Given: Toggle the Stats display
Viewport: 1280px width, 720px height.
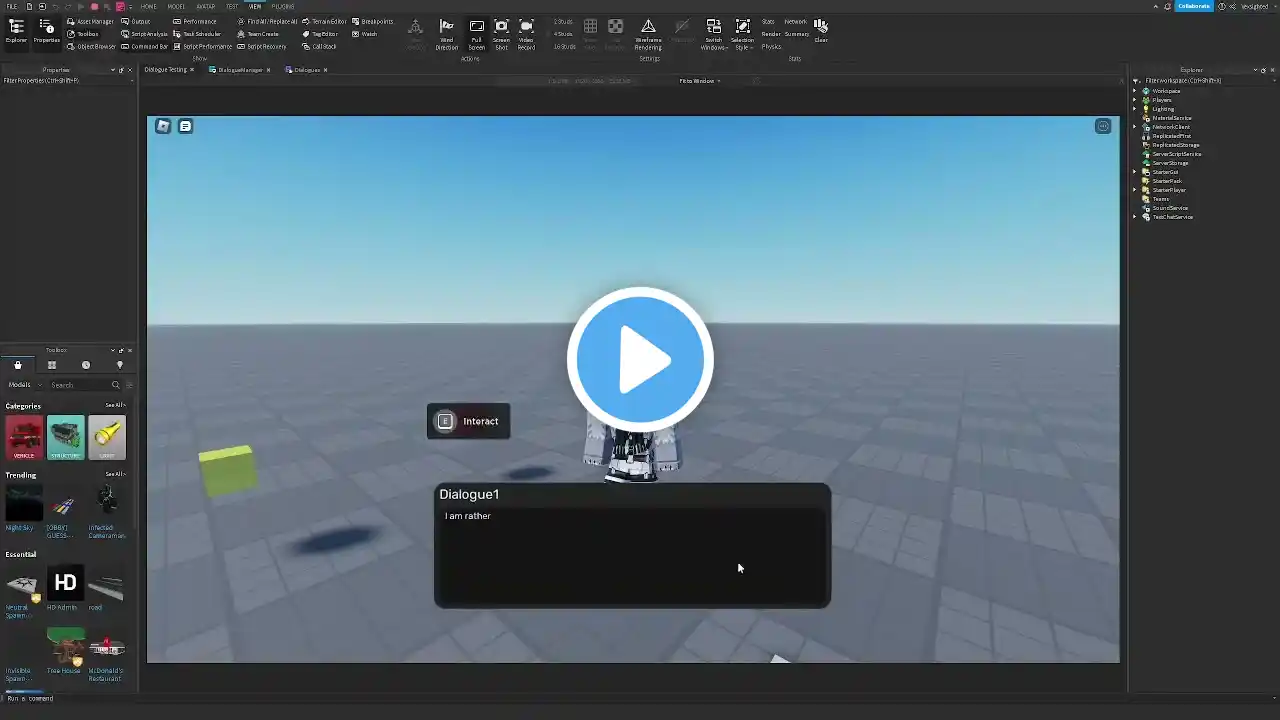Looking at the screenshot, I should pos(768,21).
